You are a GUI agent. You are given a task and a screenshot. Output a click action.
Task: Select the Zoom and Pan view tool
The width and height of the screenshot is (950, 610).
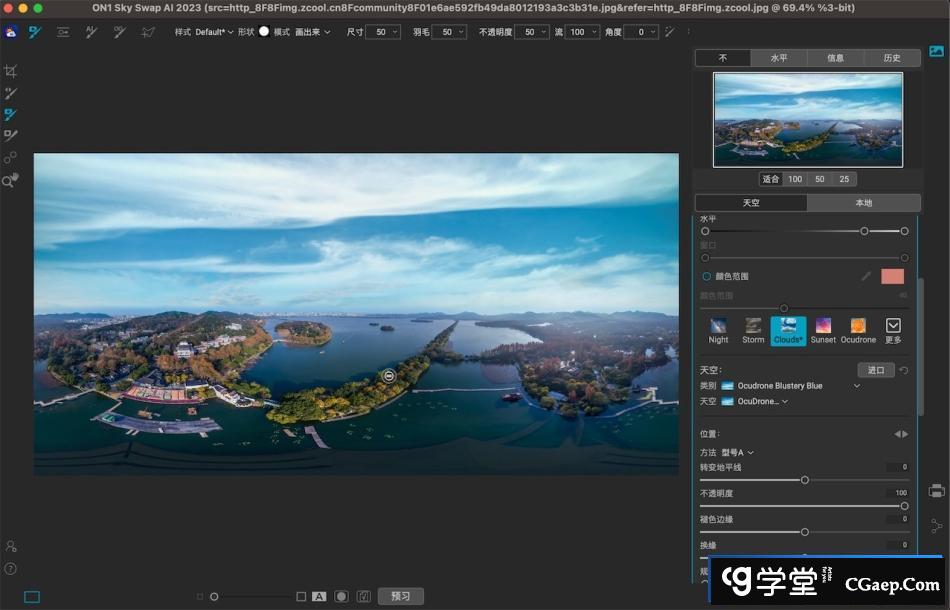click(x=11, y=181)
